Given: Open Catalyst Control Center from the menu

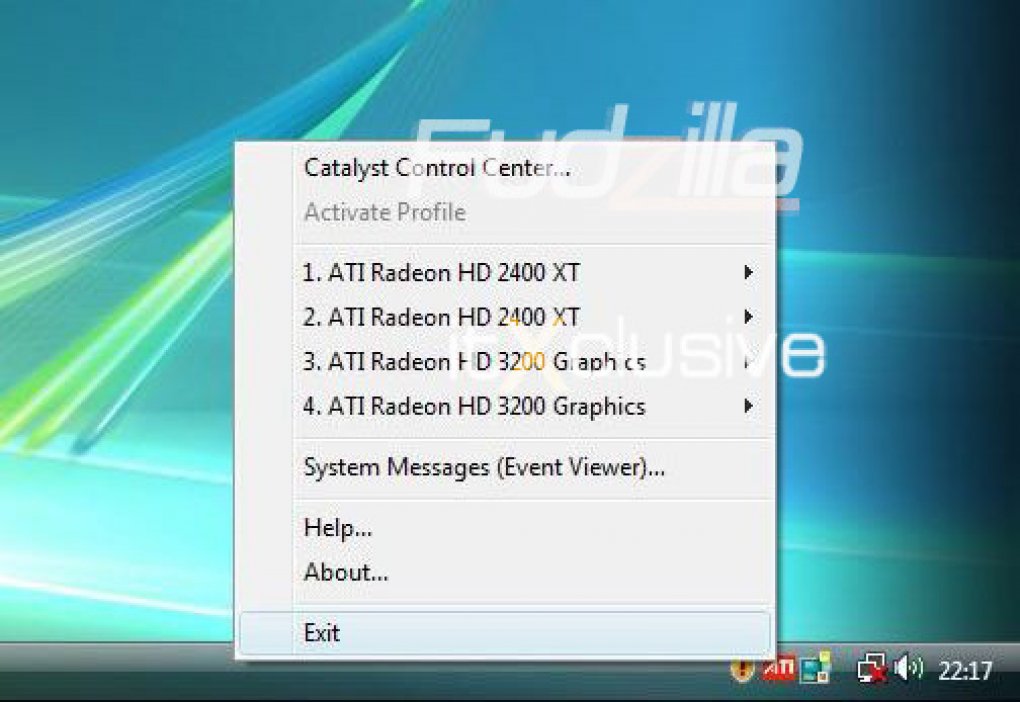Looking at the screenshot, I should point(505,168).
